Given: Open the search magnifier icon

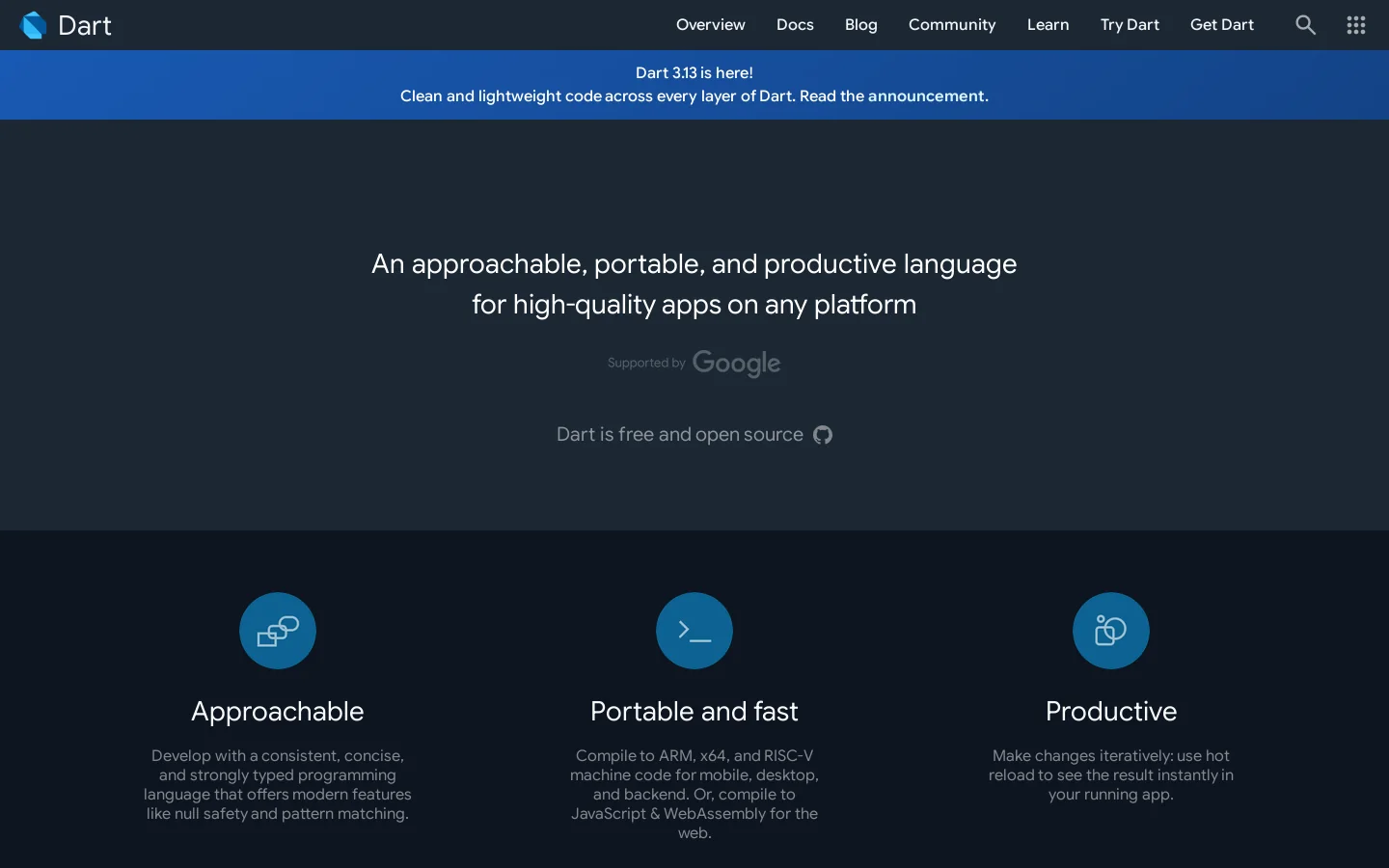Looking at the screenshot, I should point(1305,25).
